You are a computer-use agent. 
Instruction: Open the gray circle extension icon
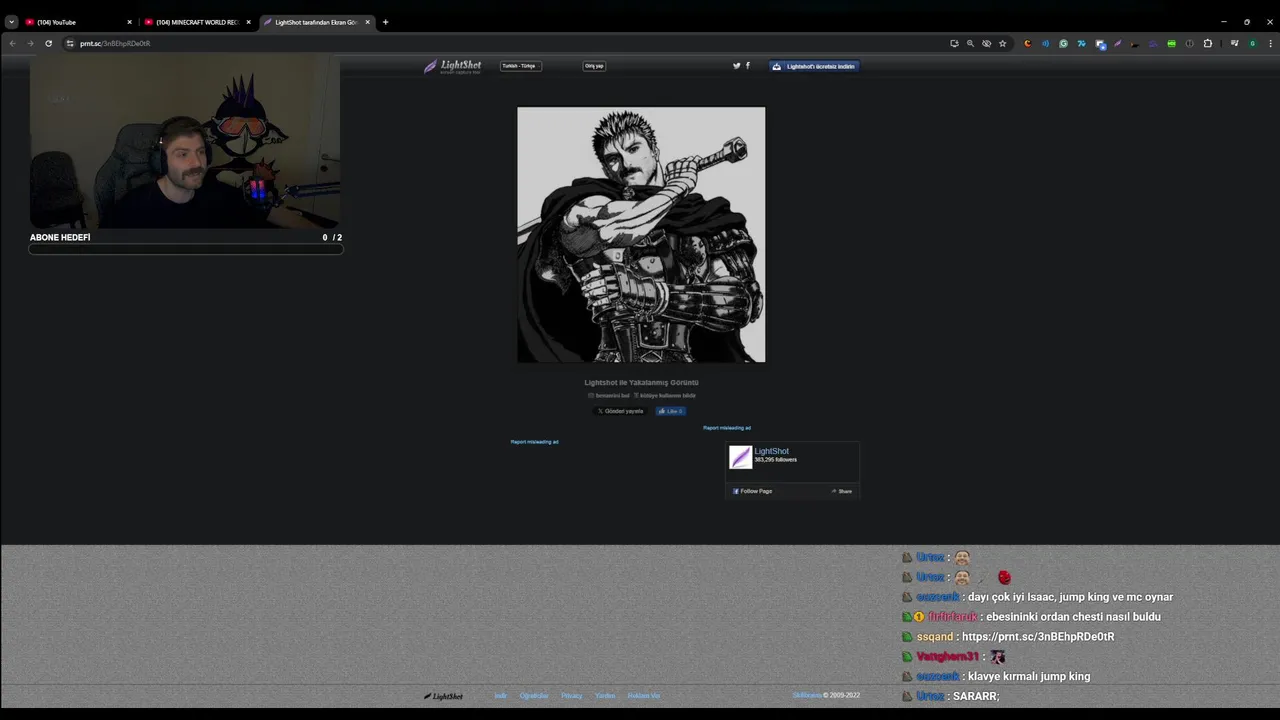(1189, 43)
